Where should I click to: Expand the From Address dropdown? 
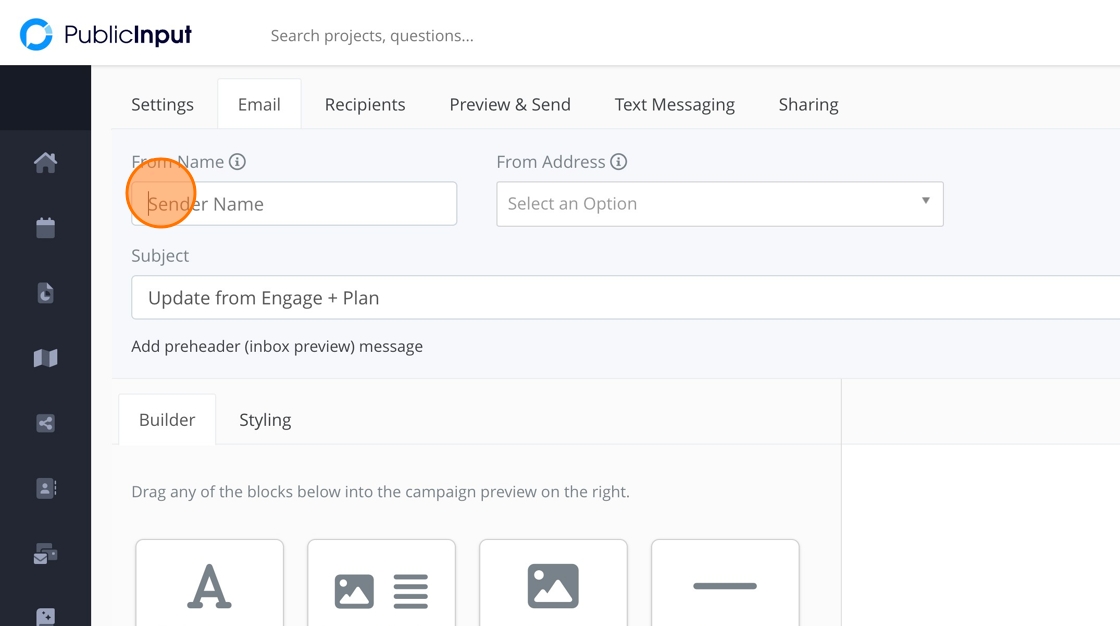click(x=720, y=204)
